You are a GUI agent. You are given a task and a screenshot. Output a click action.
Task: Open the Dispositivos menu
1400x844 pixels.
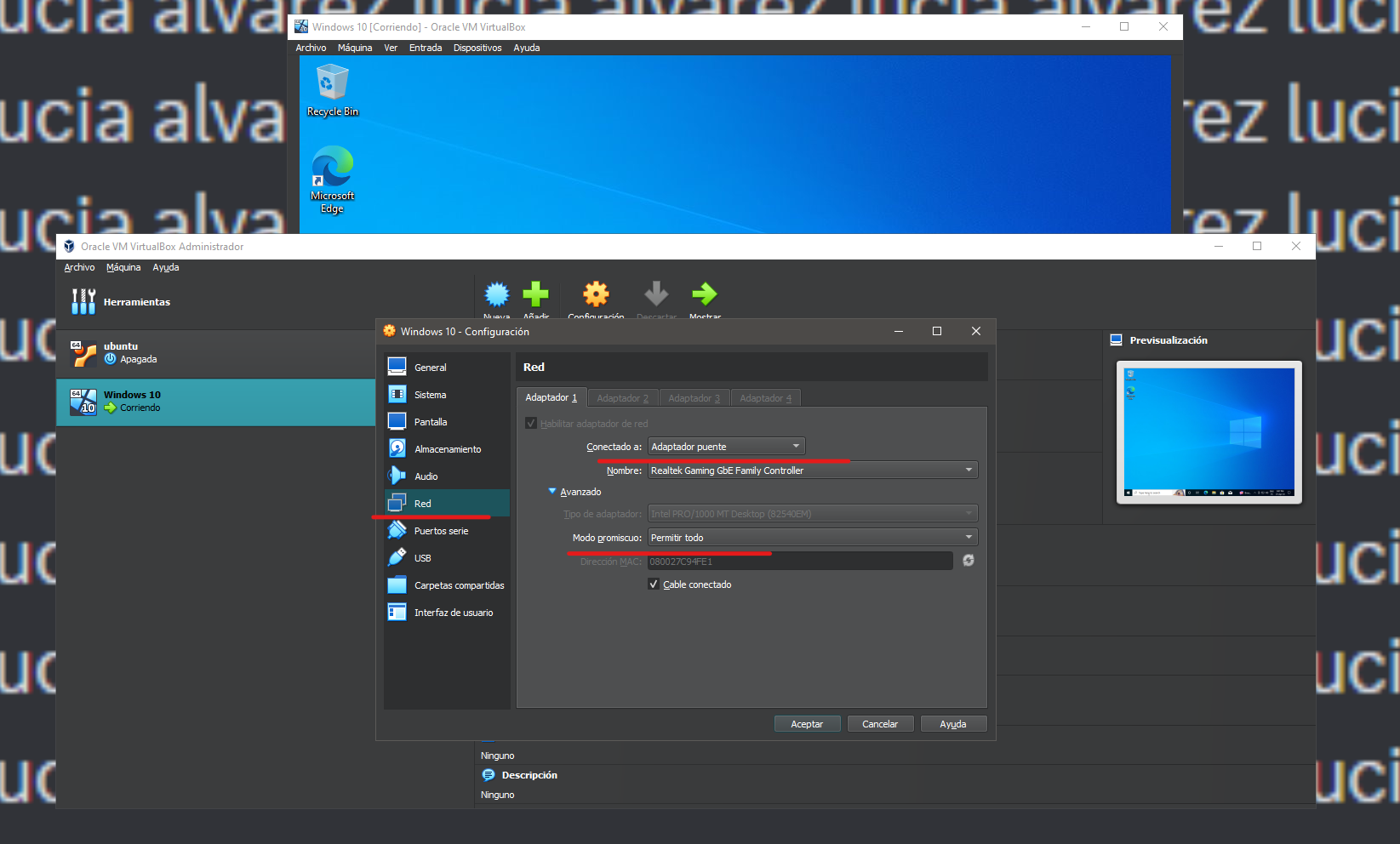477,48
